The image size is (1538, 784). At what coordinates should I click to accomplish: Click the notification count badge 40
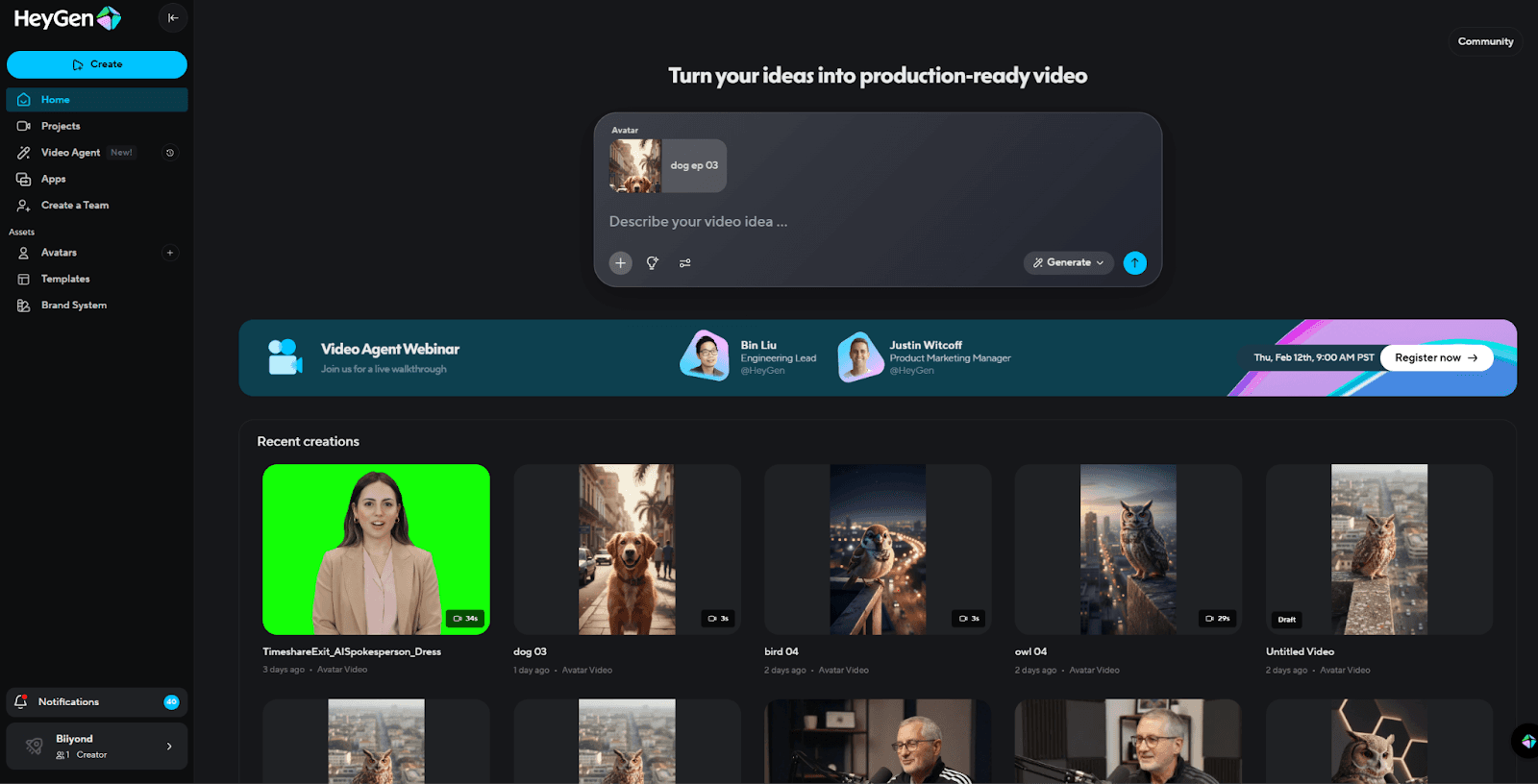171,702
